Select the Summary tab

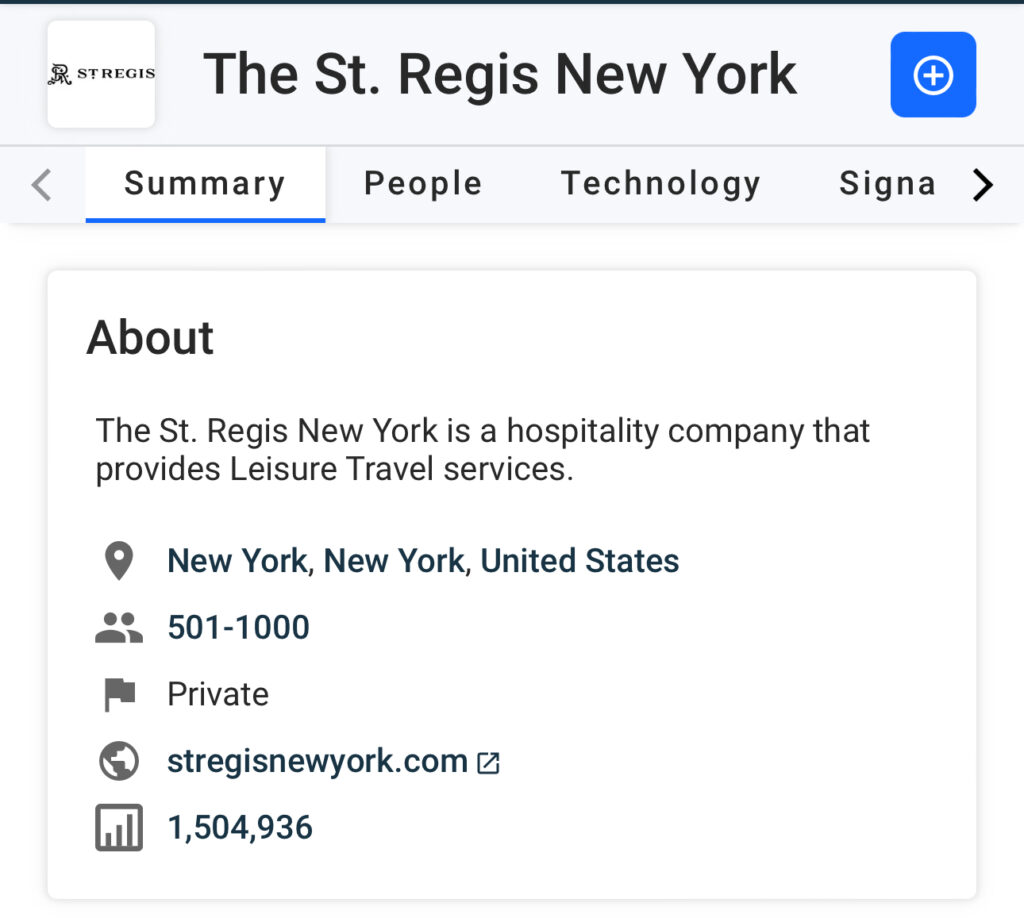coord(205,184)
